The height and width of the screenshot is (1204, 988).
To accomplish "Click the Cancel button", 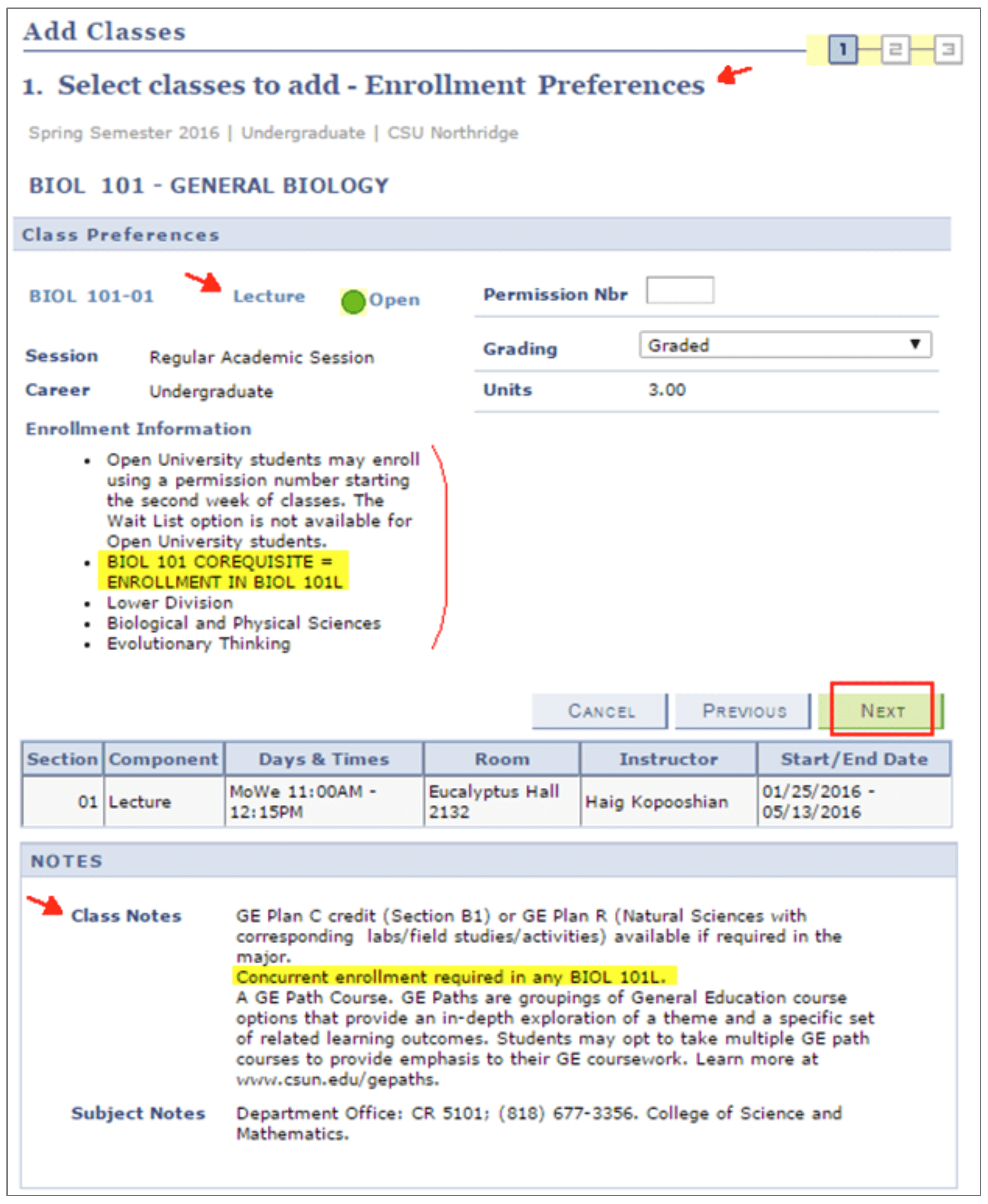I will tap(600, 711).
